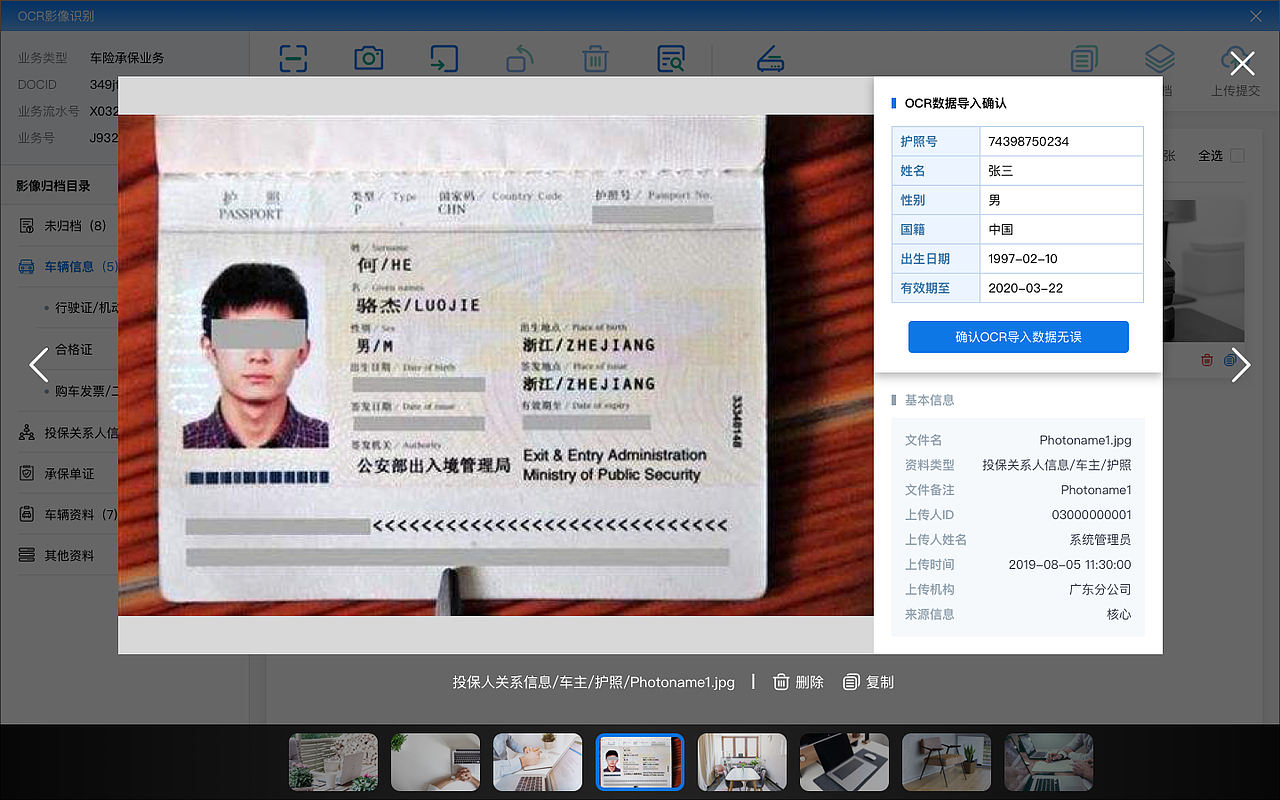Click 复制 to copy the passport file
The height and width of the screenshot is (800, 1280).
[868, 681]
